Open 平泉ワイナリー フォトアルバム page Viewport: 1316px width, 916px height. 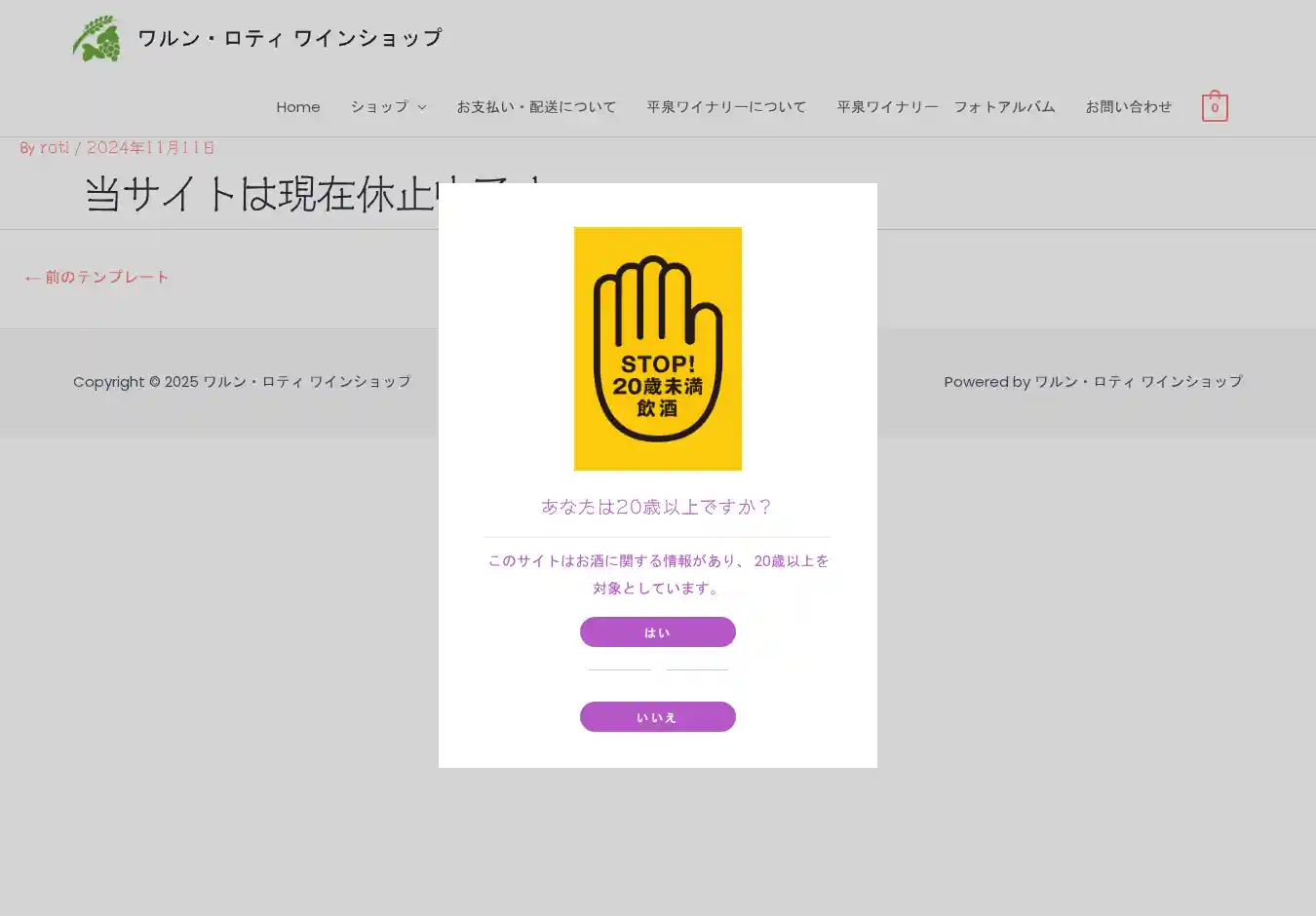click(x=946, y=107)
